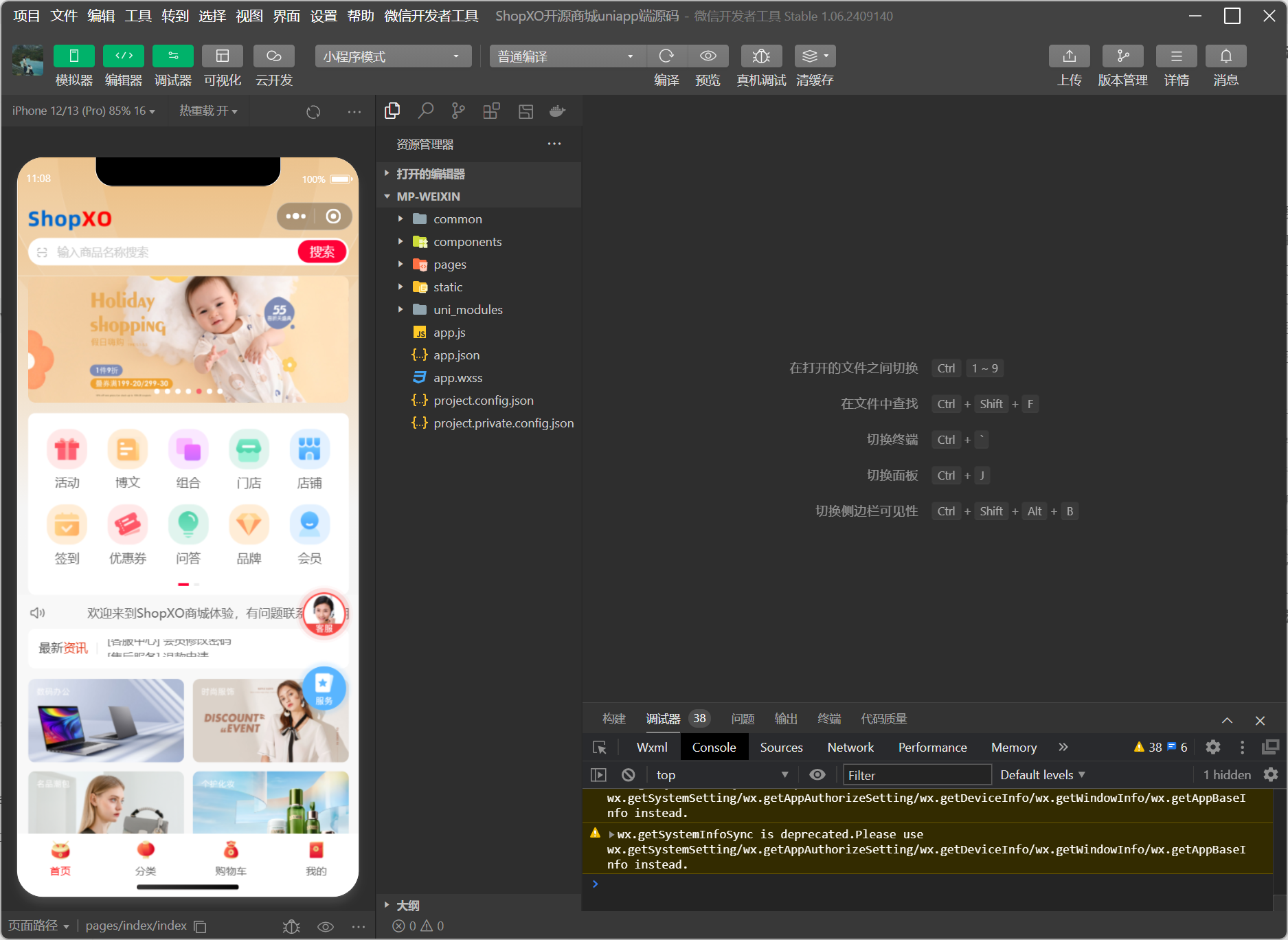Clear the console log
Viewport: 1288px width, 940px height.
point(629,775)
